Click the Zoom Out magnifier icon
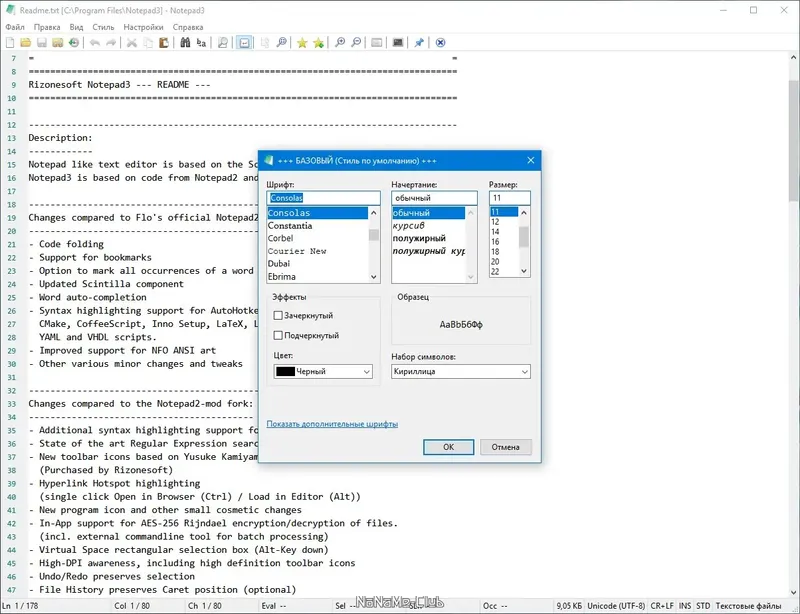800x614 pixels. point(356,43)
